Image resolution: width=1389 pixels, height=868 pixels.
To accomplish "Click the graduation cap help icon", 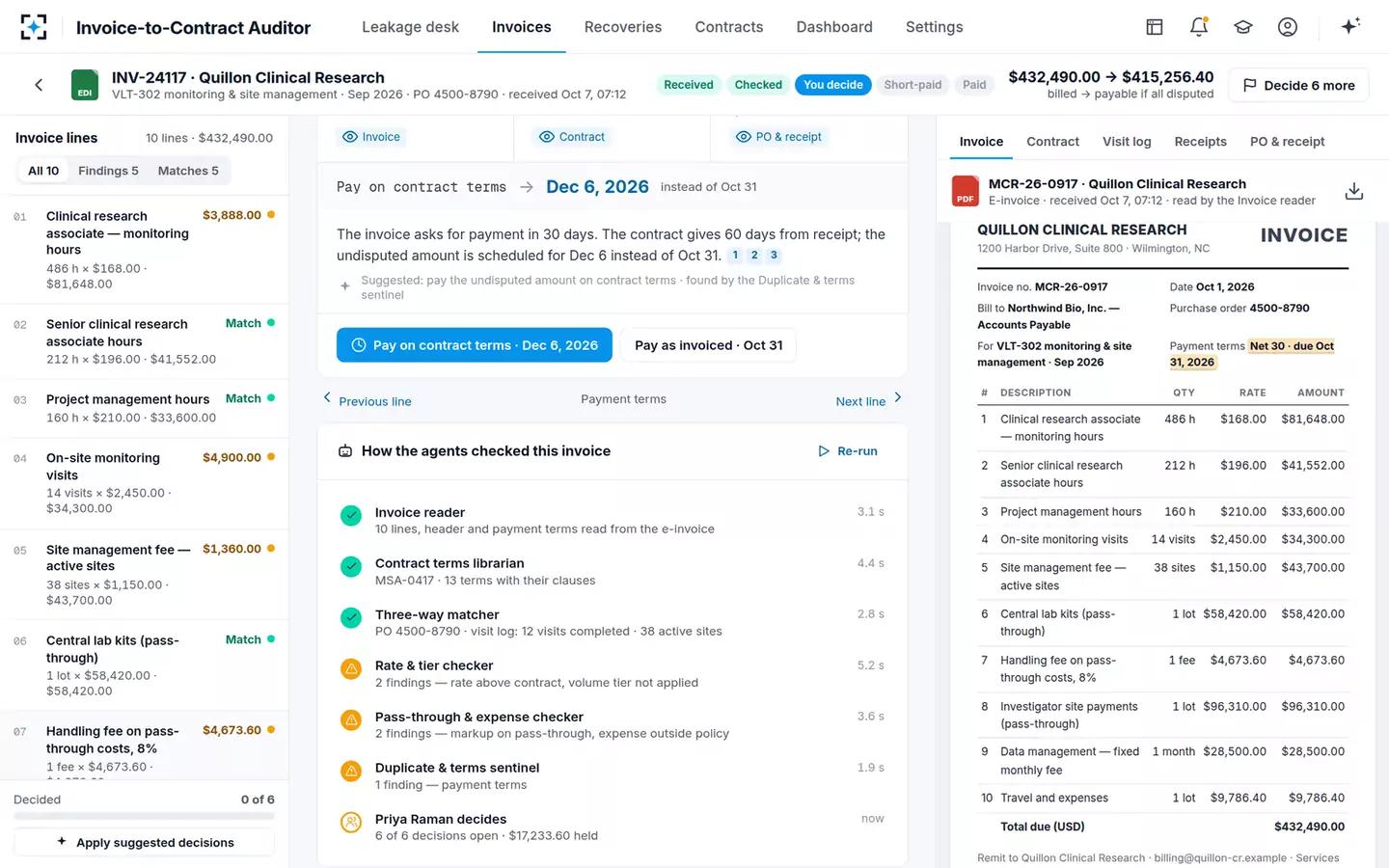I will pyautogui.click(x=1243, y=27).
